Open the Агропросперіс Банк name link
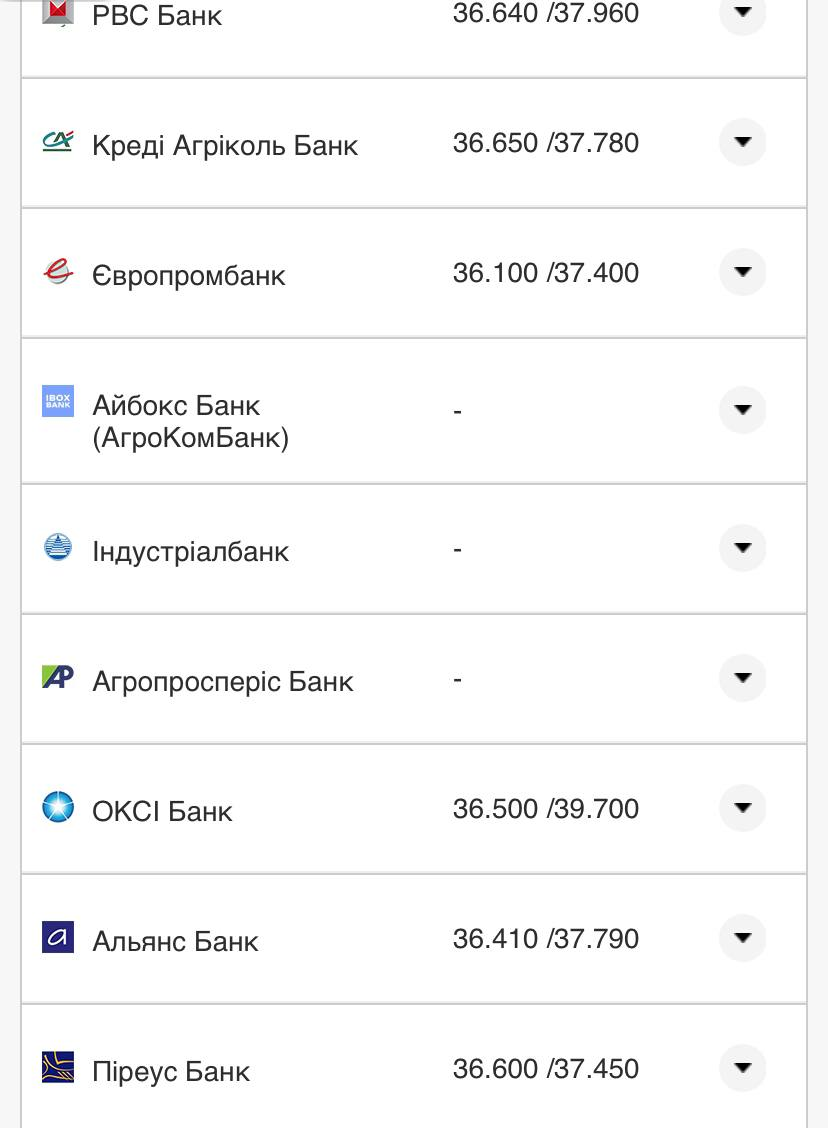This screenshot has width=828, height=1128. coord(222,681)
